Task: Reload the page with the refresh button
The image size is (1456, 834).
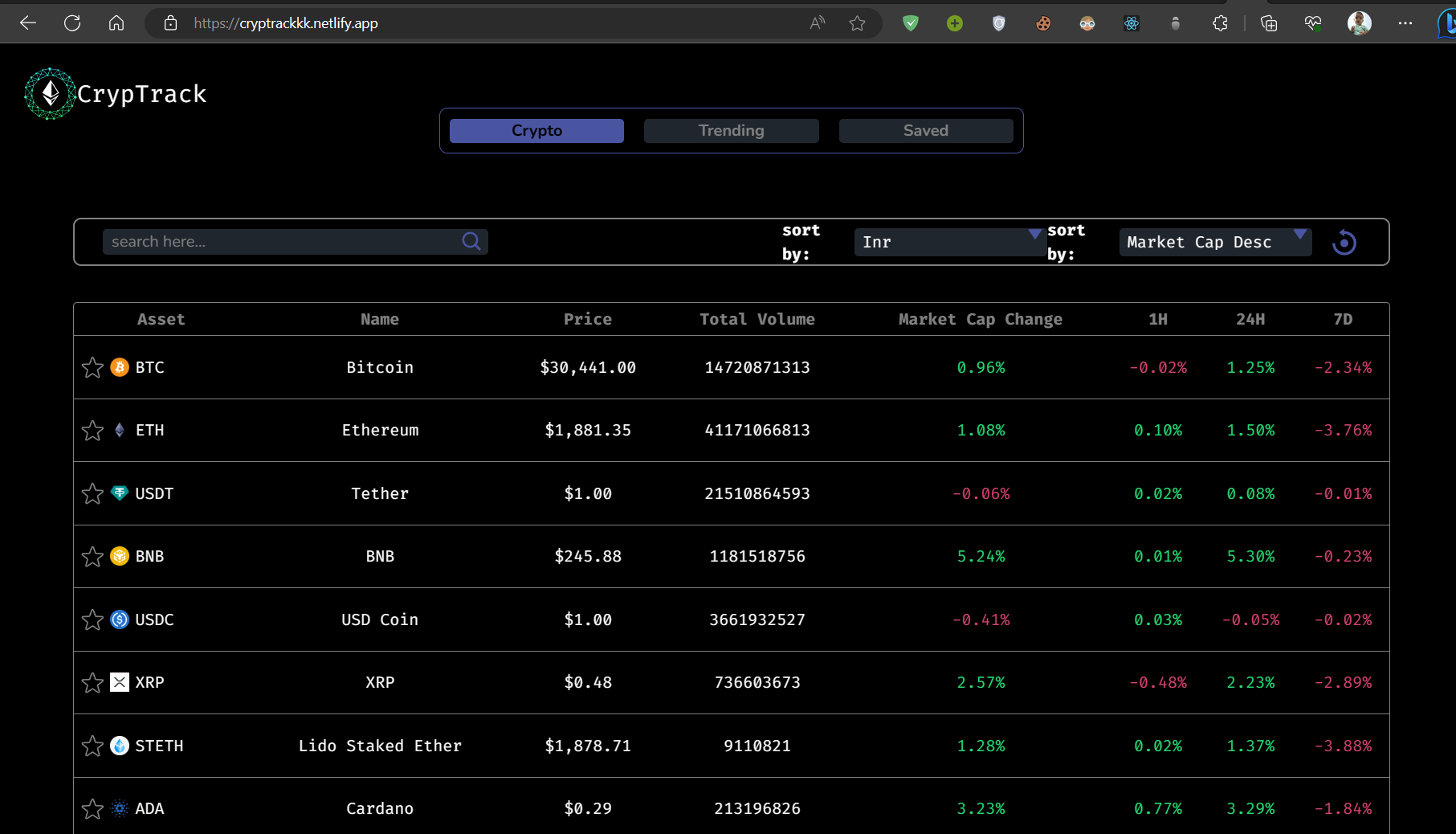Action: tap(72, 23)
